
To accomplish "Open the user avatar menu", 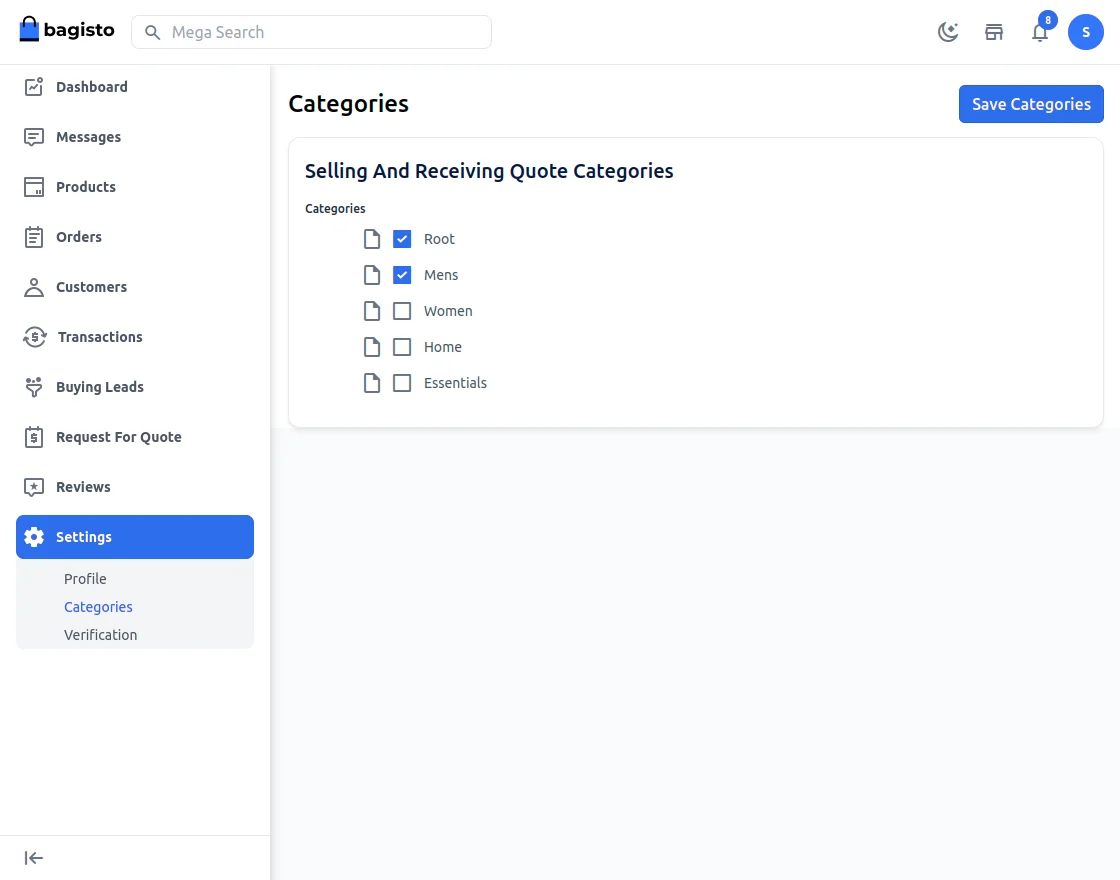I will pyautogui.click(x=1086, y=32).
